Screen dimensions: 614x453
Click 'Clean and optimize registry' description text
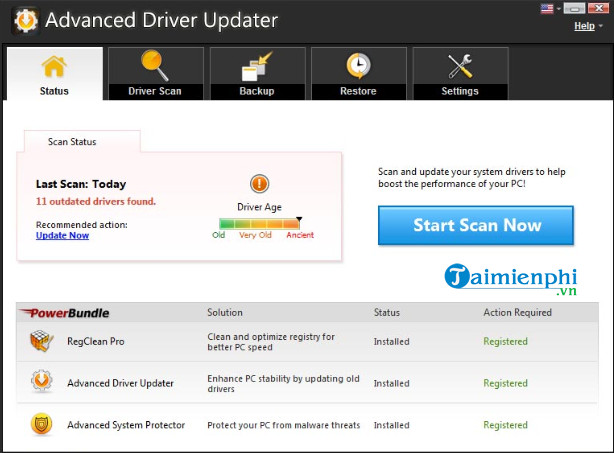271,342
